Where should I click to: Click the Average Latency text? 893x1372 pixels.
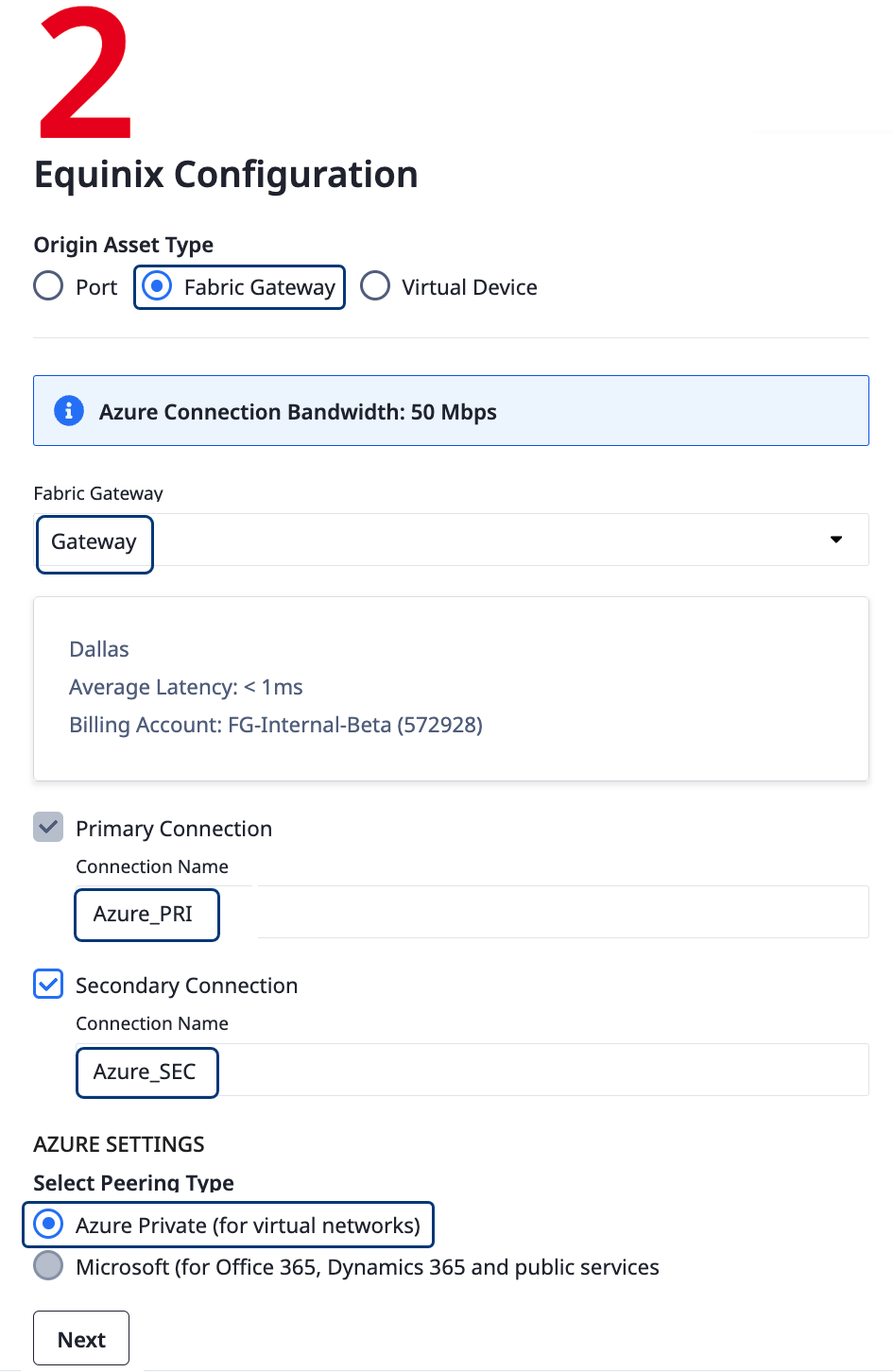pyautogui.click(x=186, y=687)
